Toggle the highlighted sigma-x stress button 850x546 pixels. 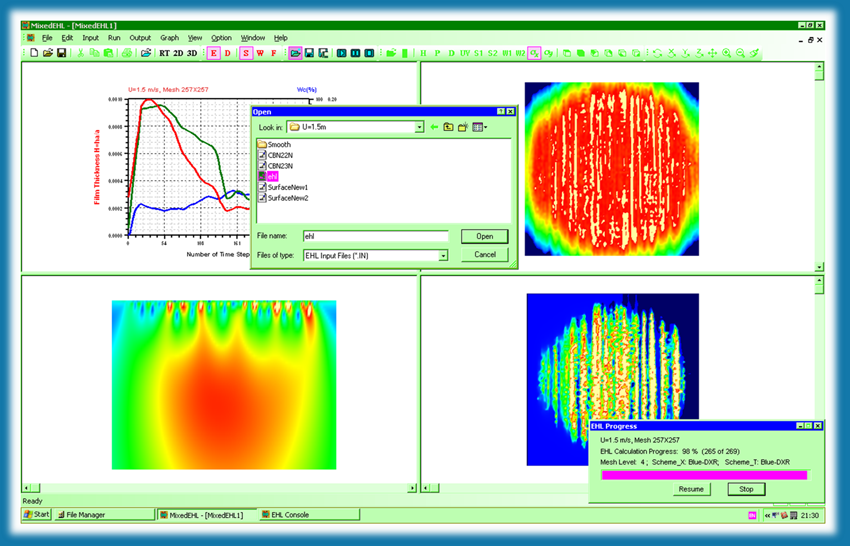pyautogui.click(x=534, y=53)
